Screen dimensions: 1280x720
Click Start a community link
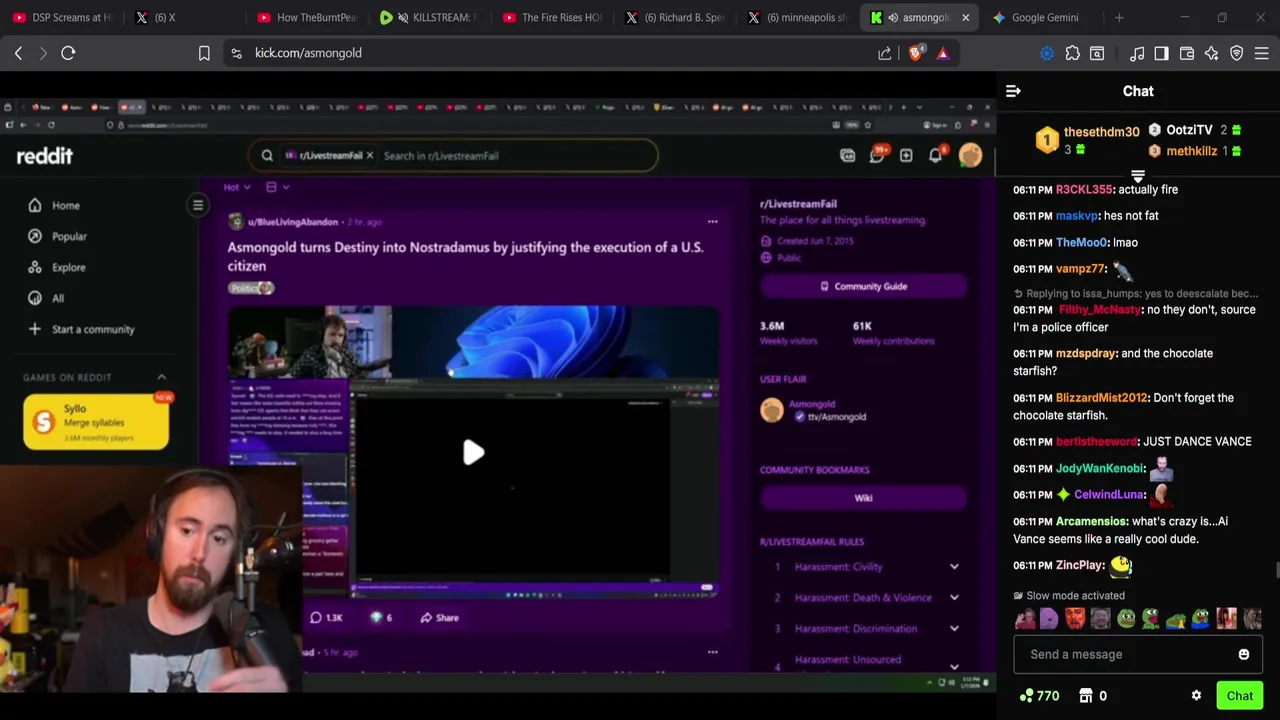pos(82,329)
